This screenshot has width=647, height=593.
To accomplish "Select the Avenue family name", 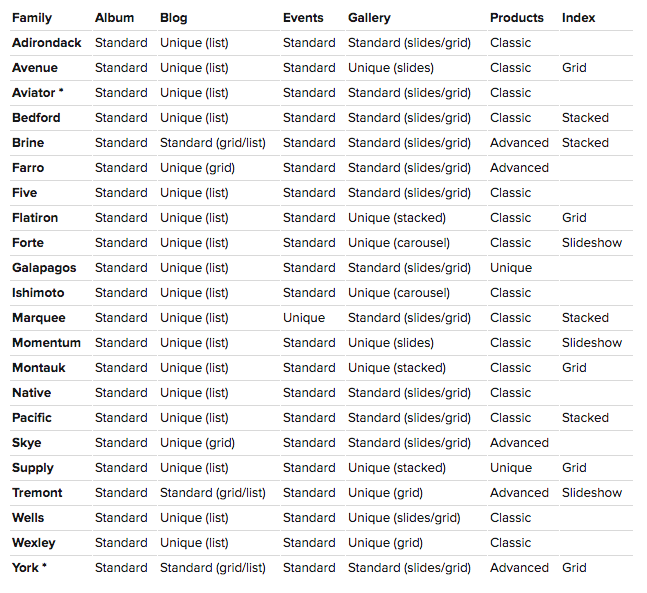I will [35, 68].
